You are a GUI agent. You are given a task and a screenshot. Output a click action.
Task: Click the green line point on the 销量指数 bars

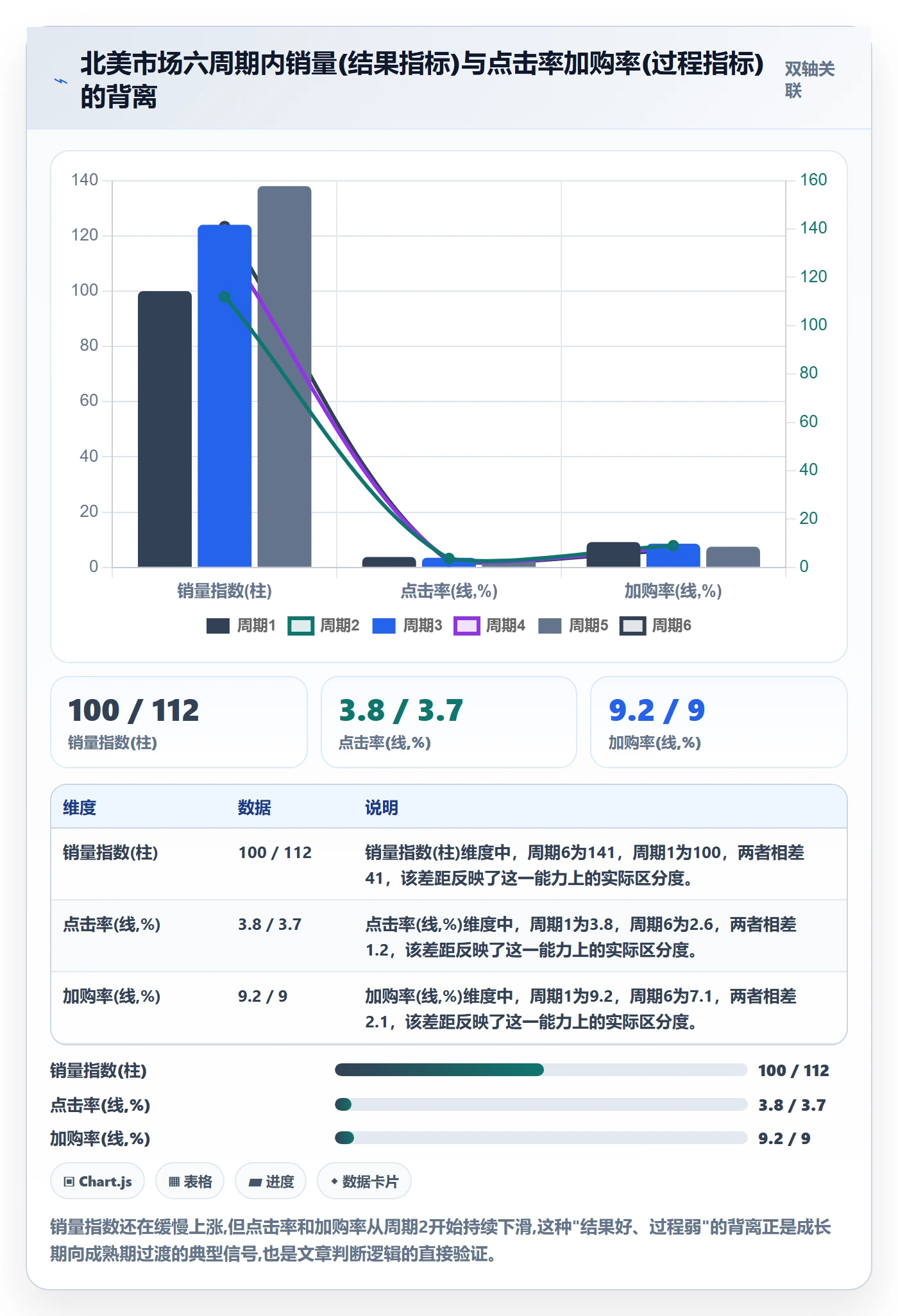224,297
